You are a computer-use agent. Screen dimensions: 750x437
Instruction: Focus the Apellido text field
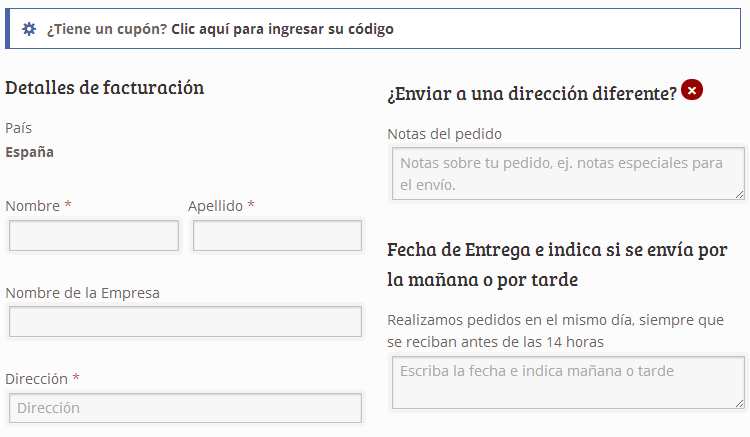pyautogui.click(x=277, y=235)
